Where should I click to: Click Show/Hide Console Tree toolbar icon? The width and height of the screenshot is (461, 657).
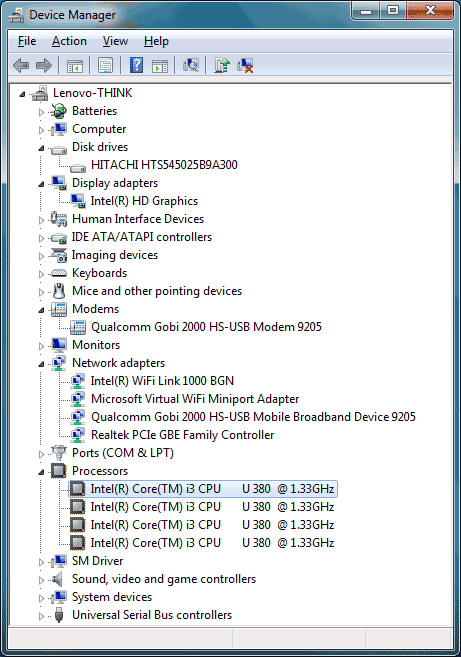pyautogui.click(x=75, y=66)
